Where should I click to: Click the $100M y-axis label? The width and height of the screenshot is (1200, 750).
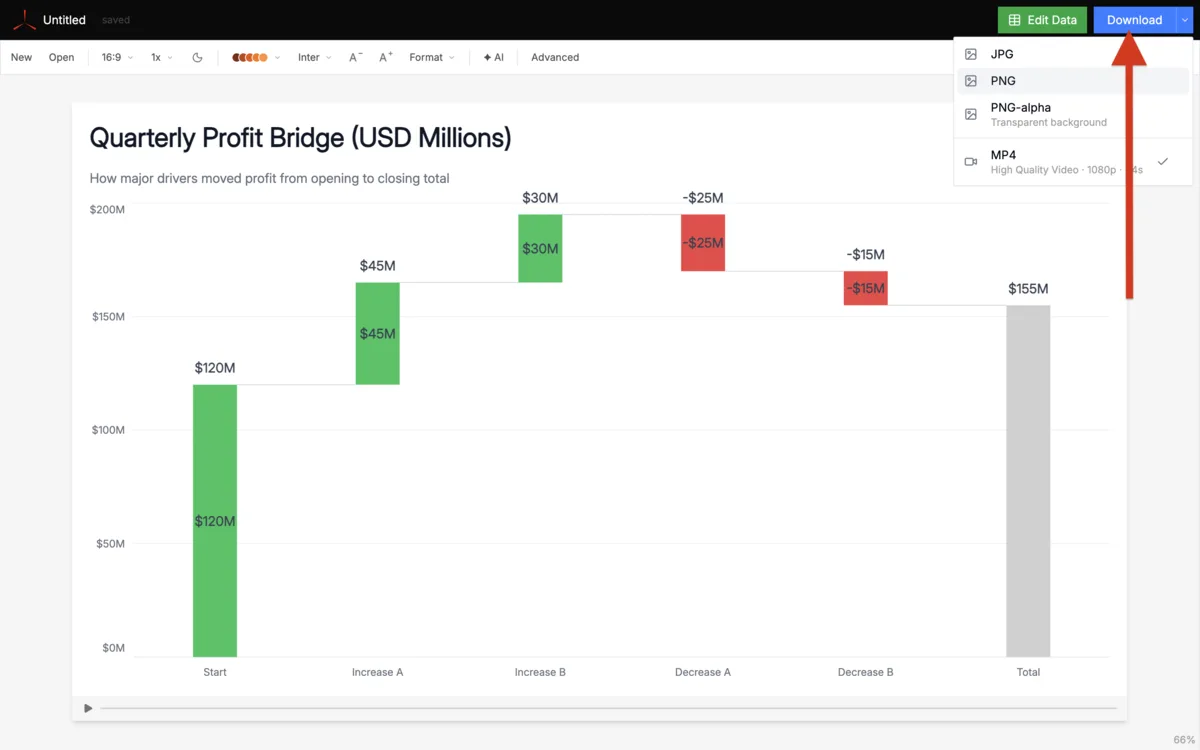(x=107, y=430)
